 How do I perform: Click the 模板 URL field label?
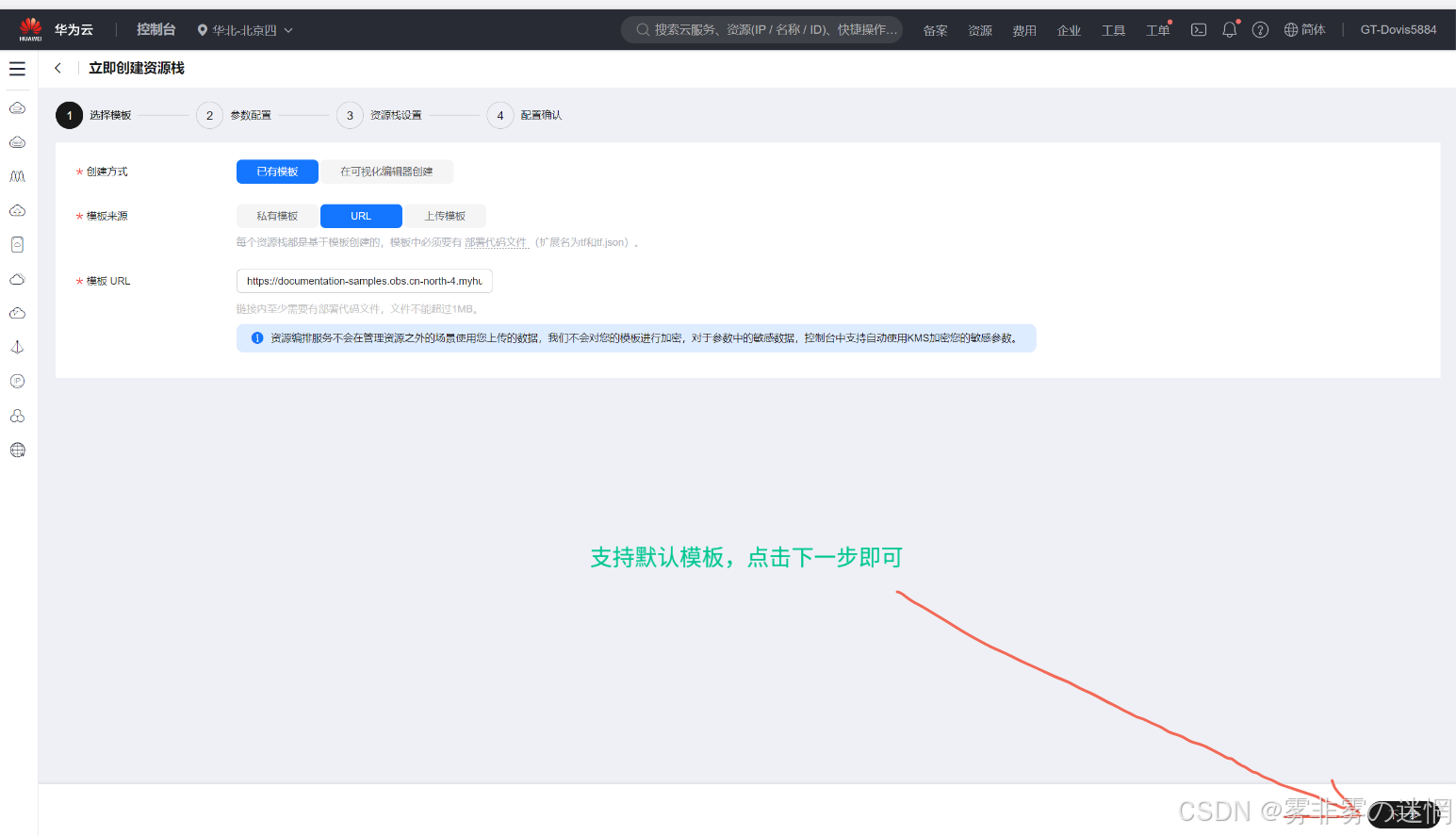[108, 281]
